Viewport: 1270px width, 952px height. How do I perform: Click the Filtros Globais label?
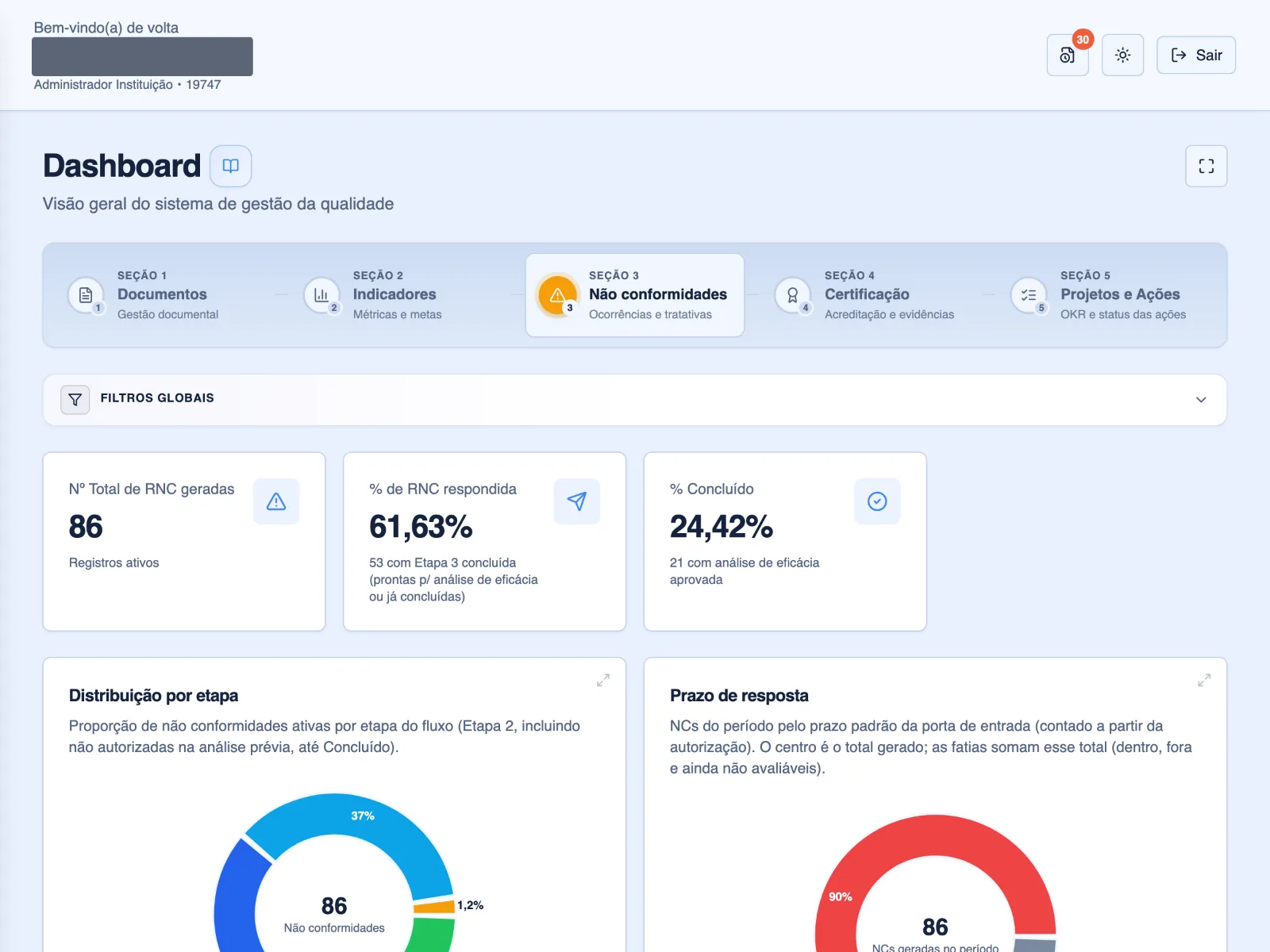[157, 398]
